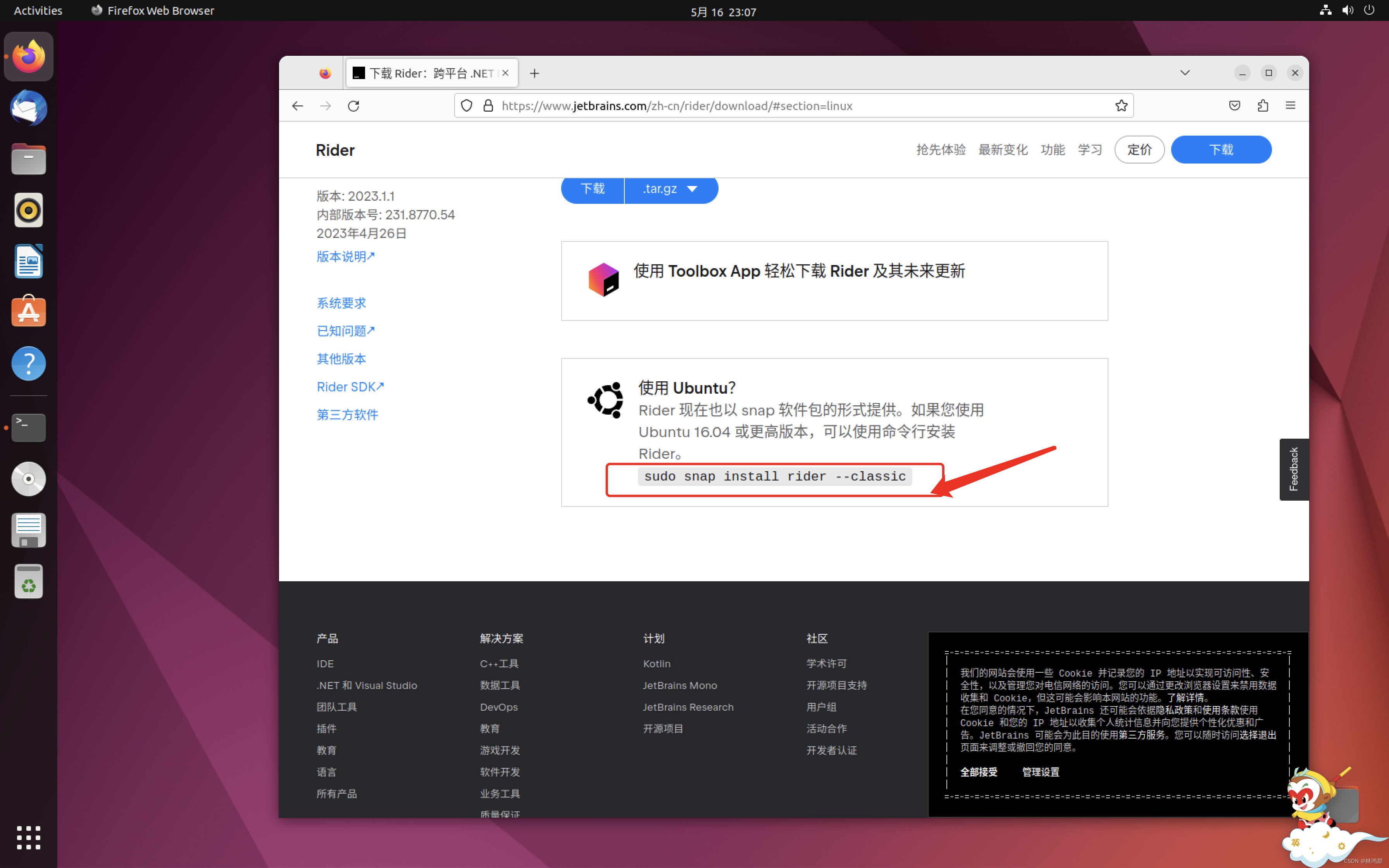Open the .tar.gz format dropdown
The width and height of the screenshot is (1389, 868).
671,189
